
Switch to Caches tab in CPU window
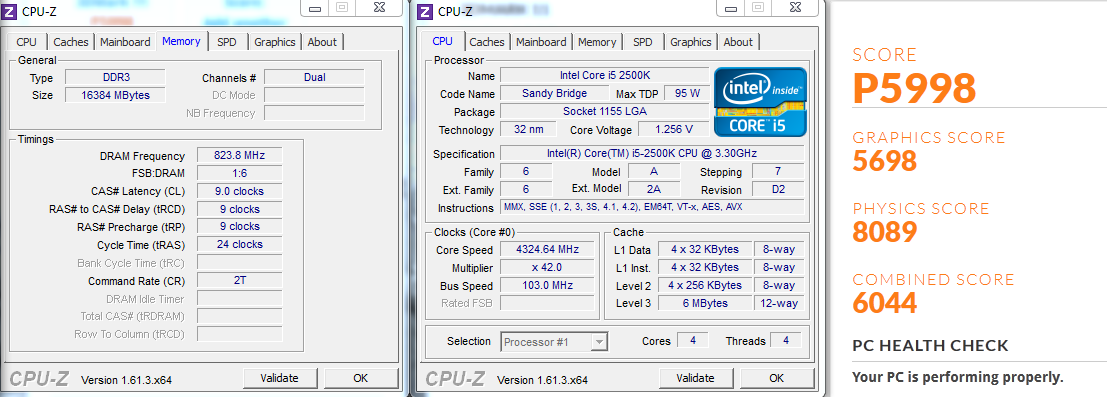click(486, 42)
